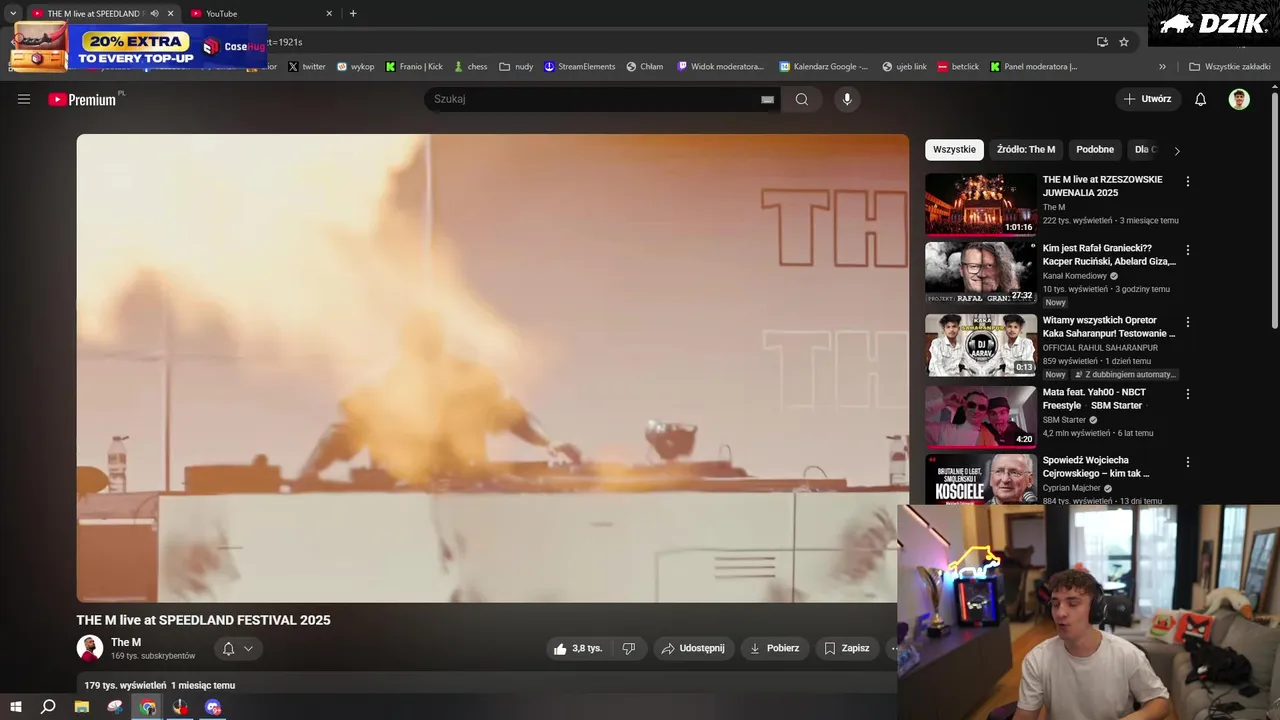
Task: Open options menu for Kaka Saharanpur video
Action: [x=1188, y=322]
